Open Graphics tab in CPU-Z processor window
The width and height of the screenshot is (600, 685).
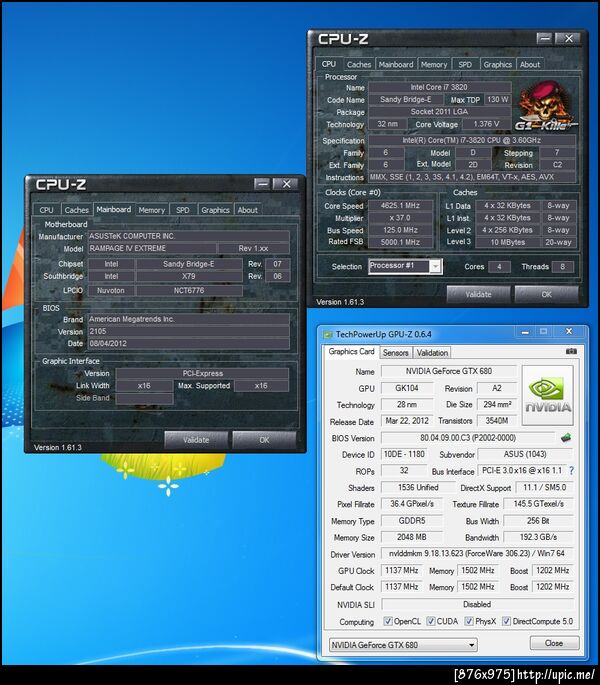(x=497, y=64)
